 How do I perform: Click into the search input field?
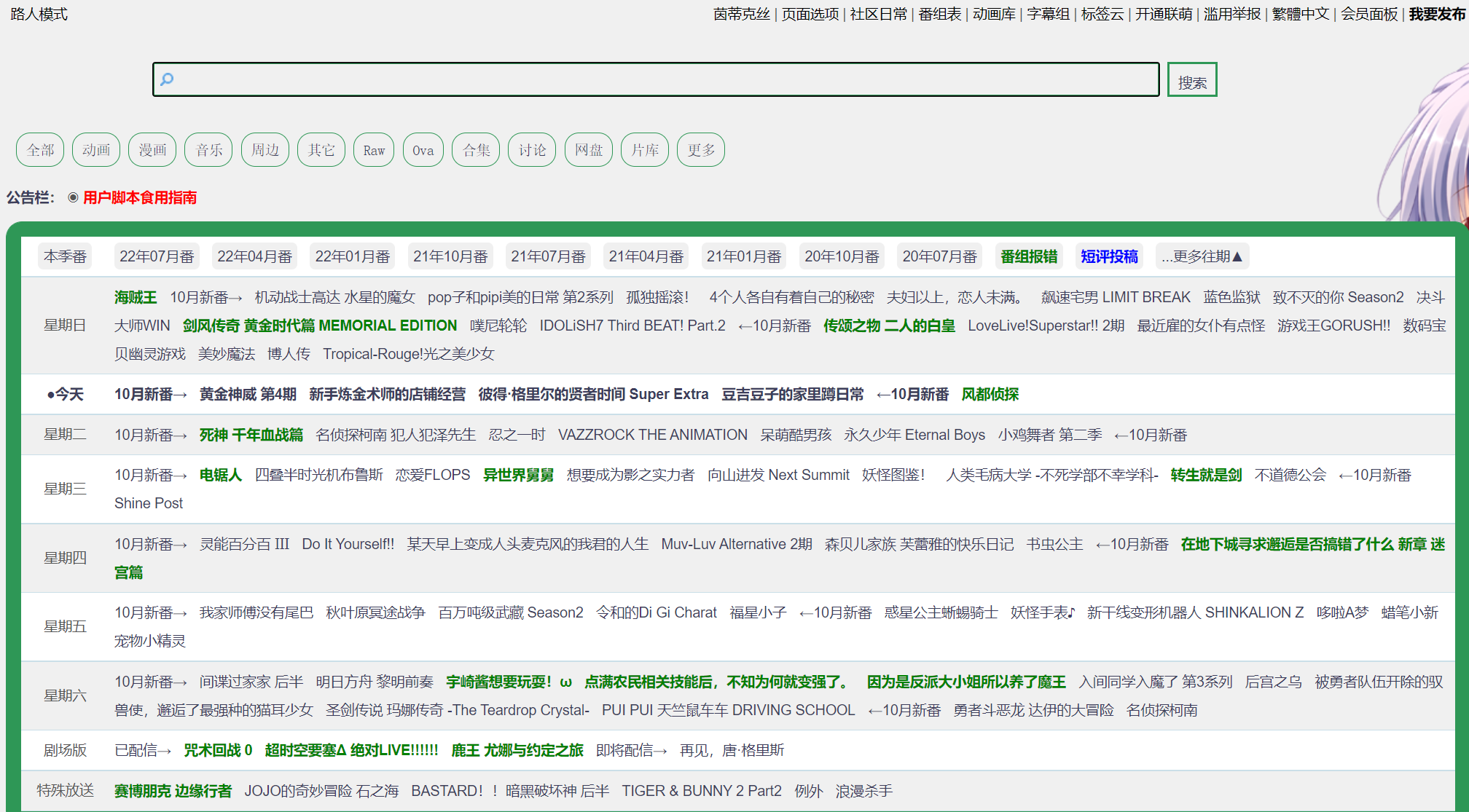point(656,79)
